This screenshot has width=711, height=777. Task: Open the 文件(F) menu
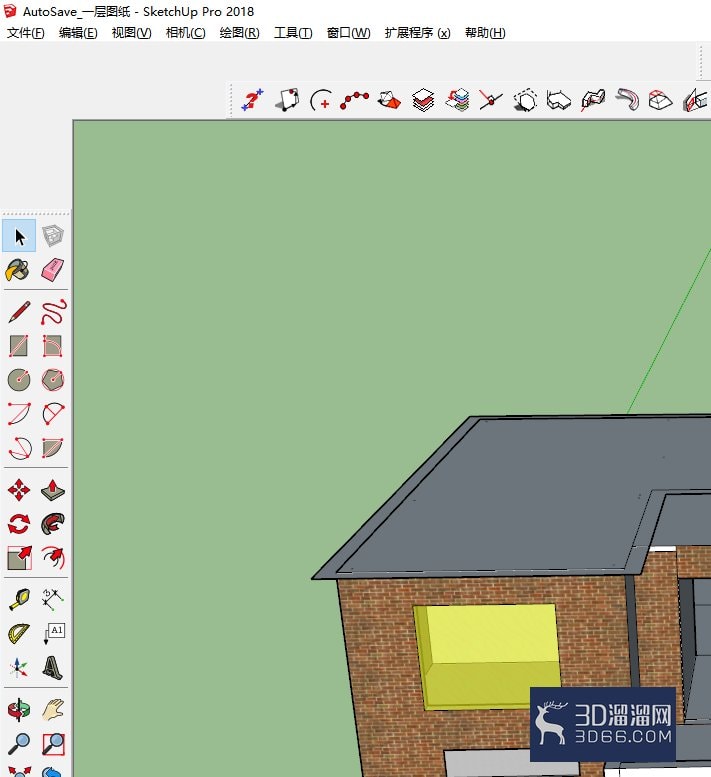coord(25,33)
